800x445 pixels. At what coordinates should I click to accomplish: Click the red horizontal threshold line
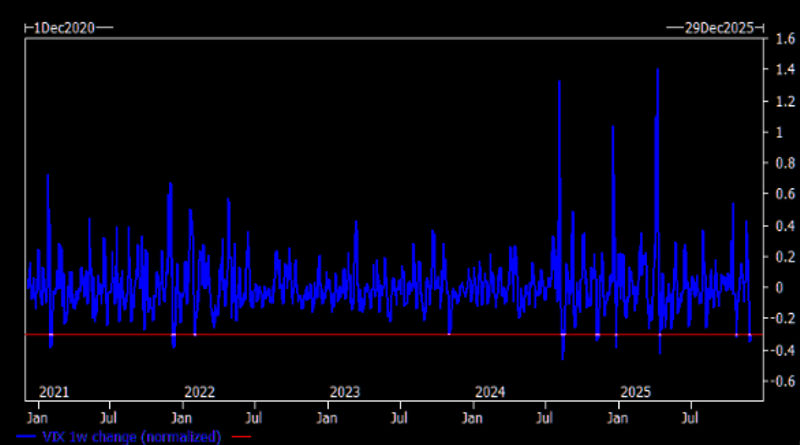click(x=400, y=334)
